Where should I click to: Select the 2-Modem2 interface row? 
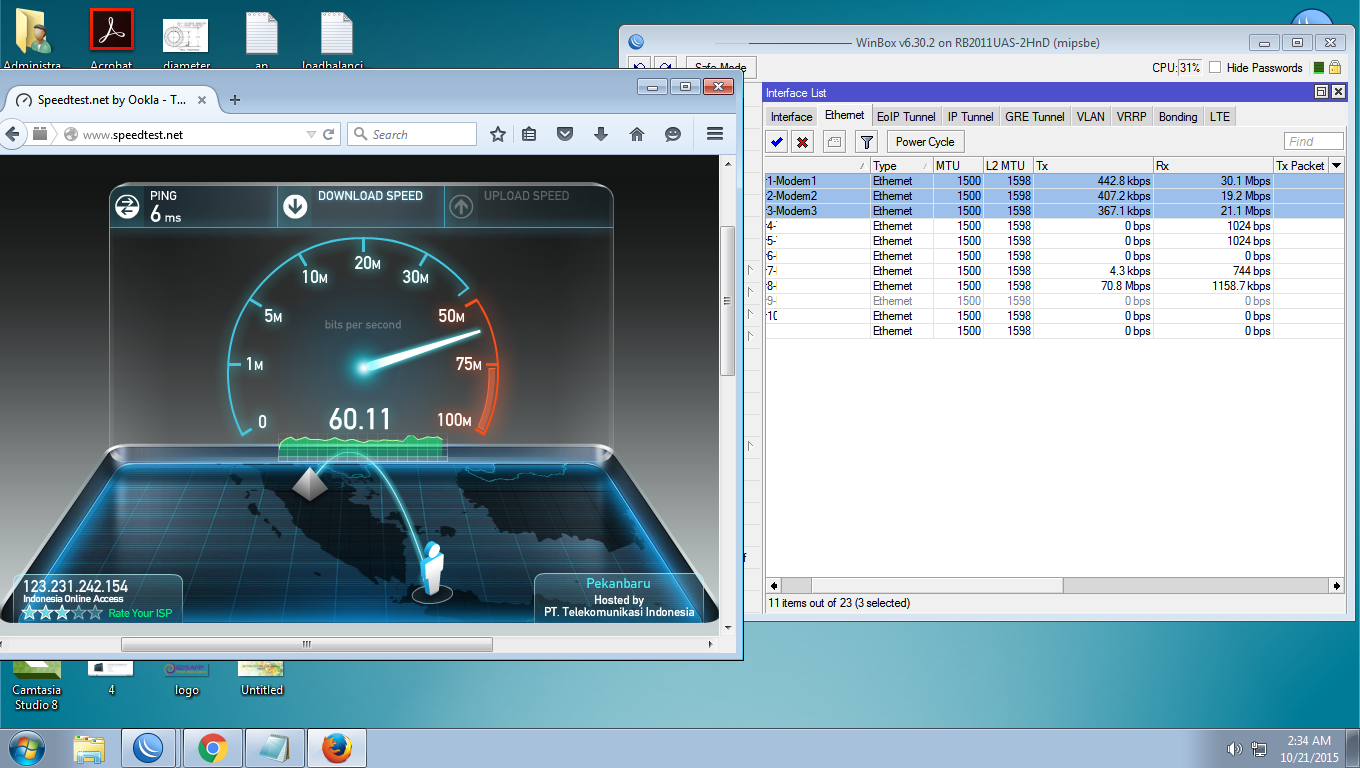pos(1055,196)
